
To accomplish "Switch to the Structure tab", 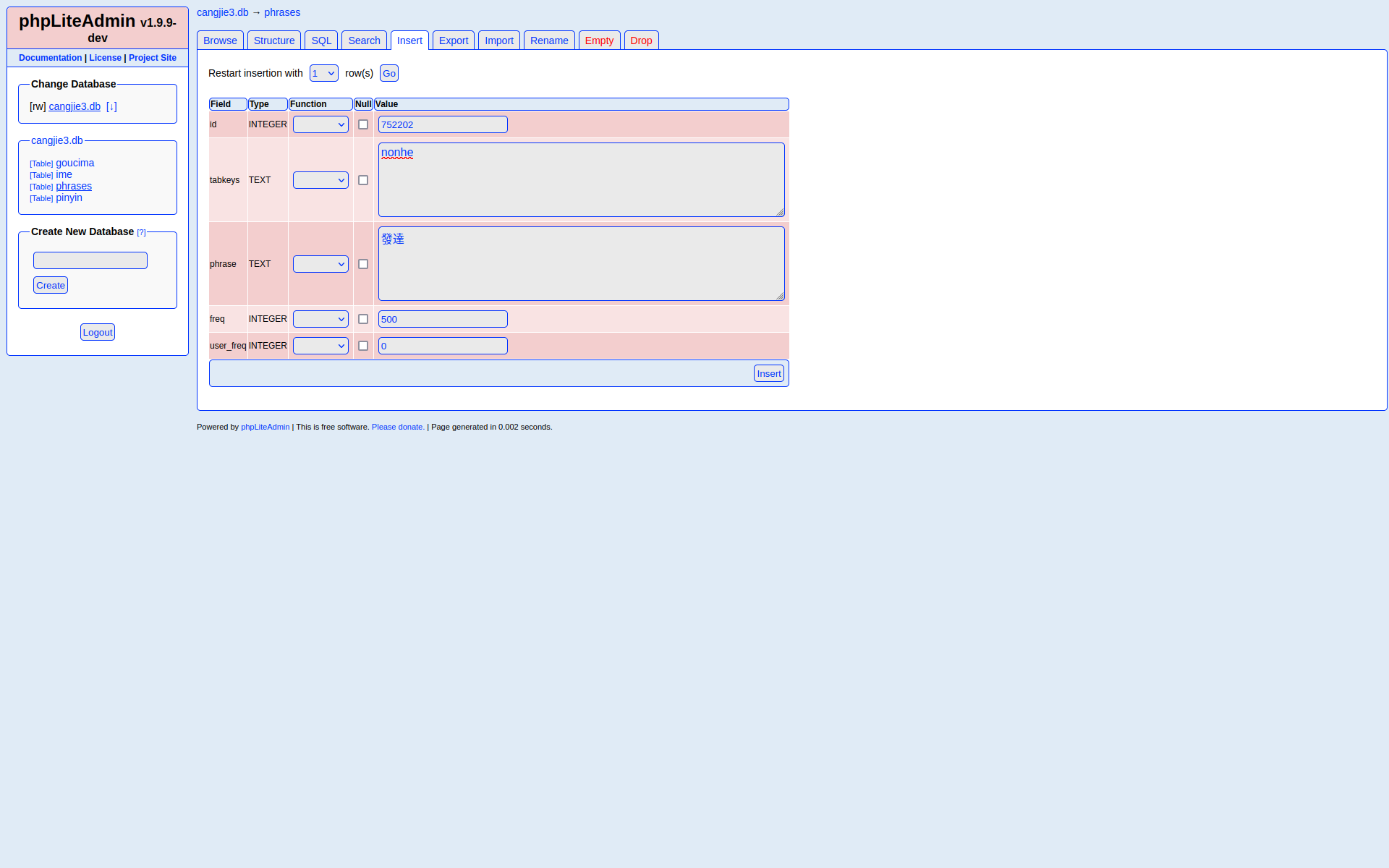I will point(274,41).
